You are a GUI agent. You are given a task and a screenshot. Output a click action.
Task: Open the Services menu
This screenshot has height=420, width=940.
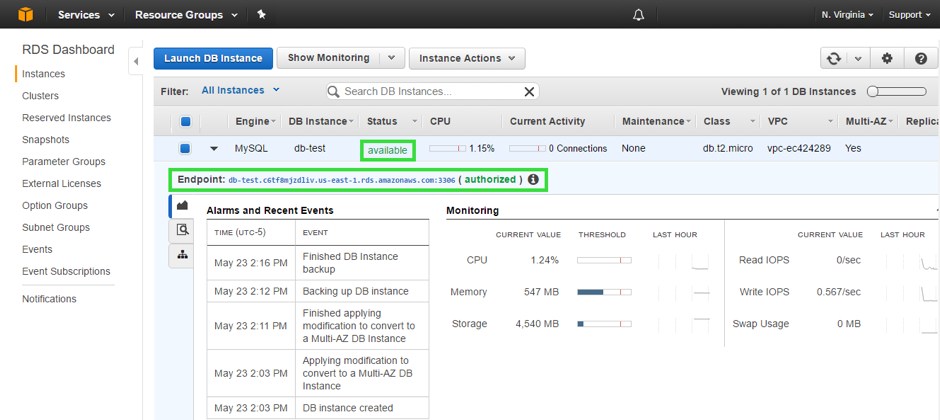pos(85,15)
